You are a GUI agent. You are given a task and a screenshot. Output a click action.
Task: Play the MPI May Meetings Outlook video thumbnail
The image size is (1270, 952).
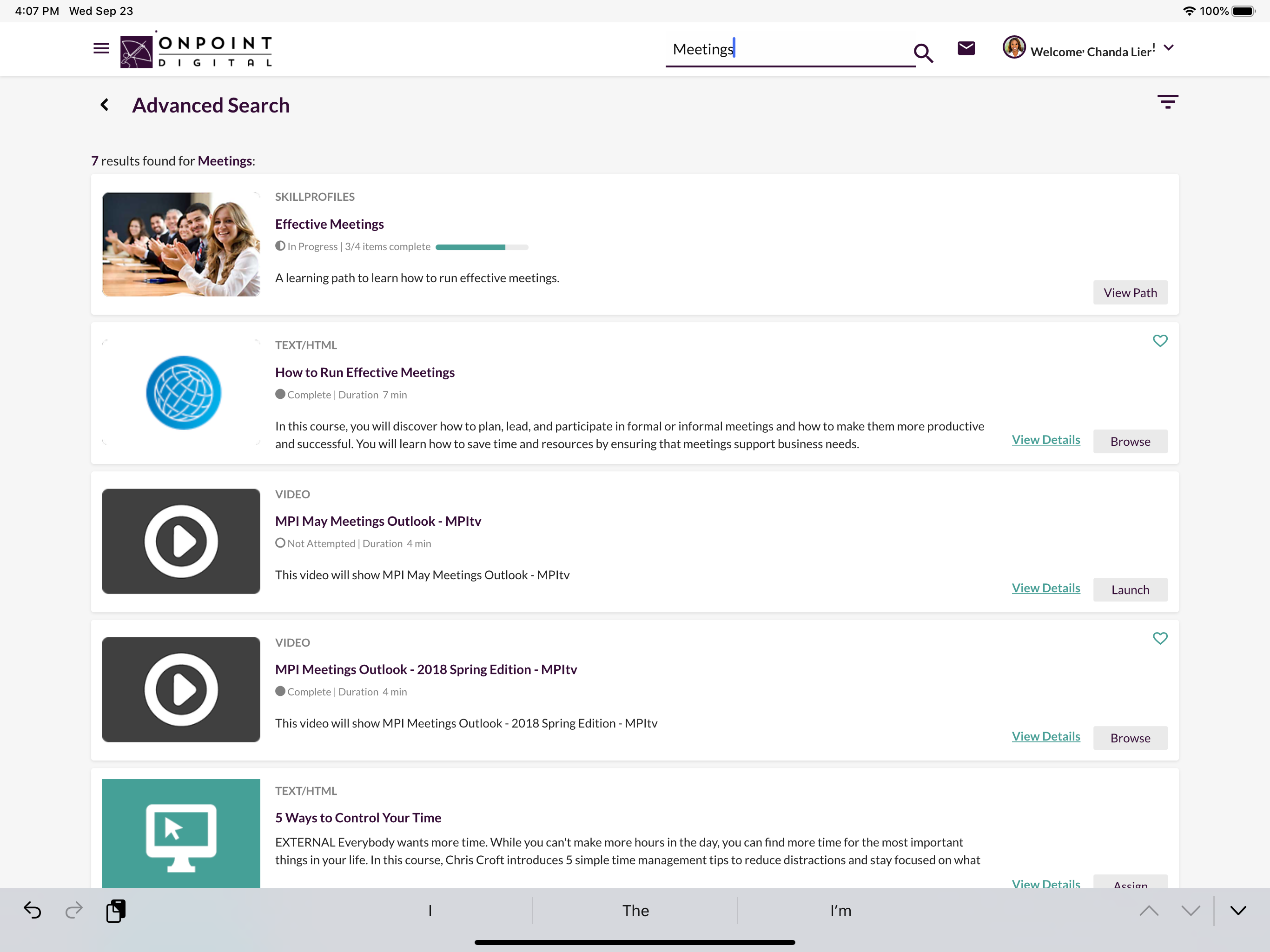pyautogui.click(x=181, y=540)
